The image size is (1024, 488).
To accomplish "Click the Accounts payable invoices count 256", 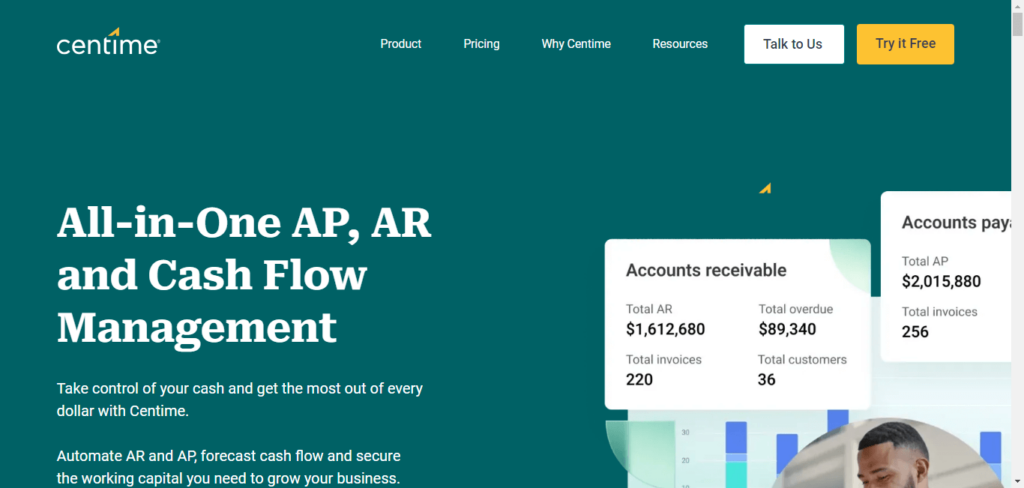I will [x=915, y=332].
